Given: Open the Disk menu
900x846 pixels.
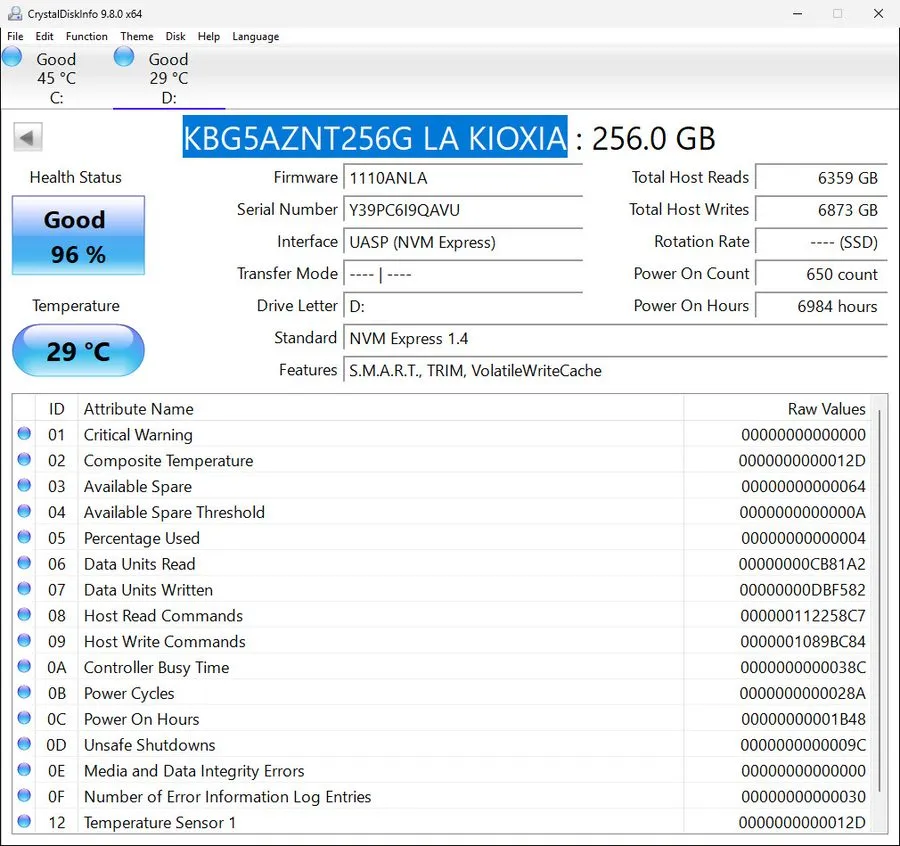Looking at the screenshot, I should point(176,36).
